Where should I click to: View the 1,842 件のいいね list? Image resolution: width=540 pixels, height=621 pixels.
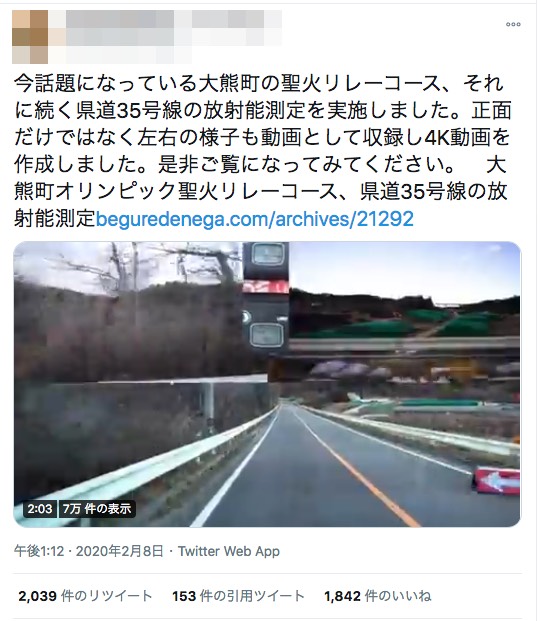[378, 596]
